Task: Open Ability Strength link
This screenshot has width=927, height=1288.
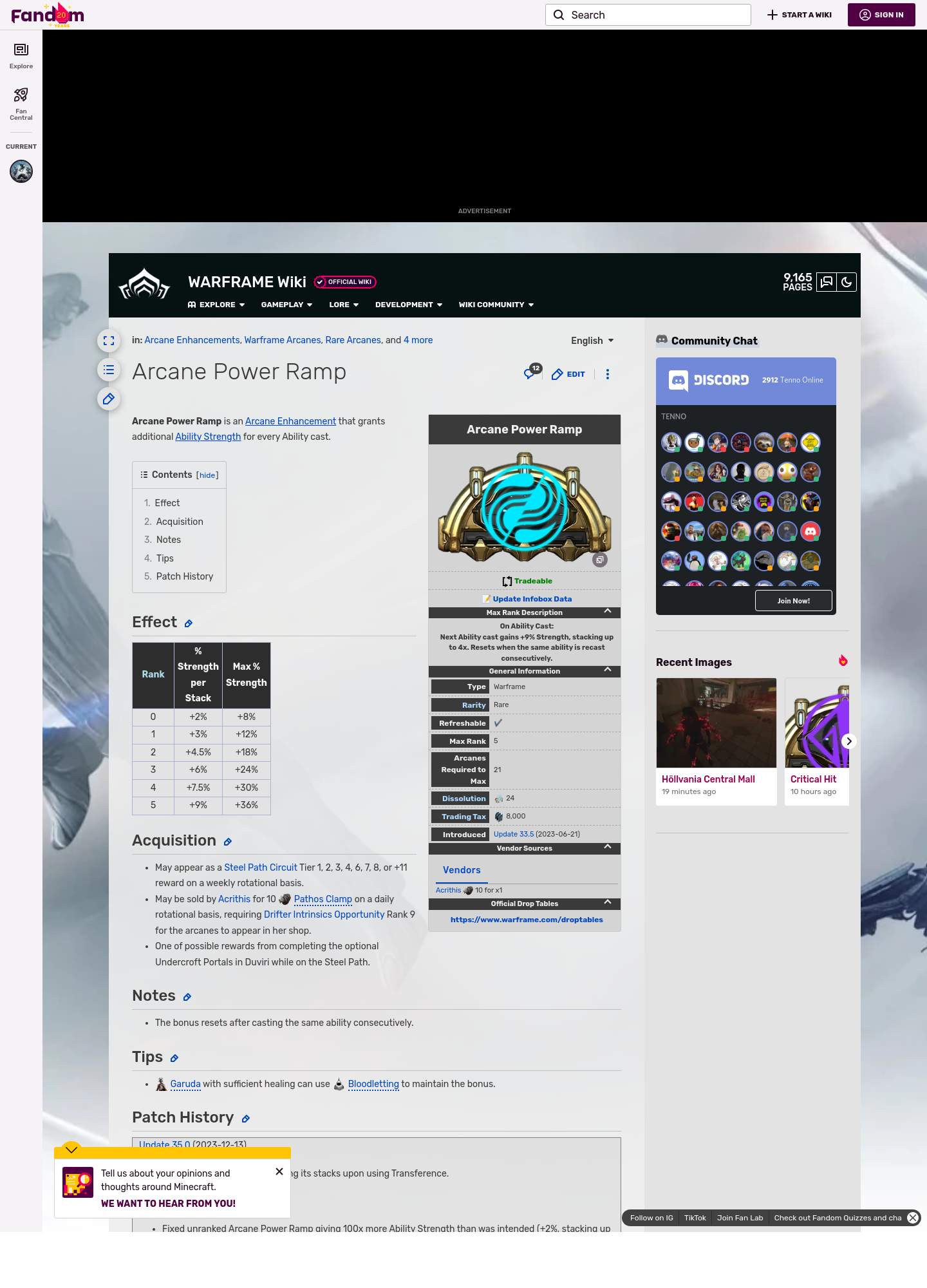Action: coord(208,437)
